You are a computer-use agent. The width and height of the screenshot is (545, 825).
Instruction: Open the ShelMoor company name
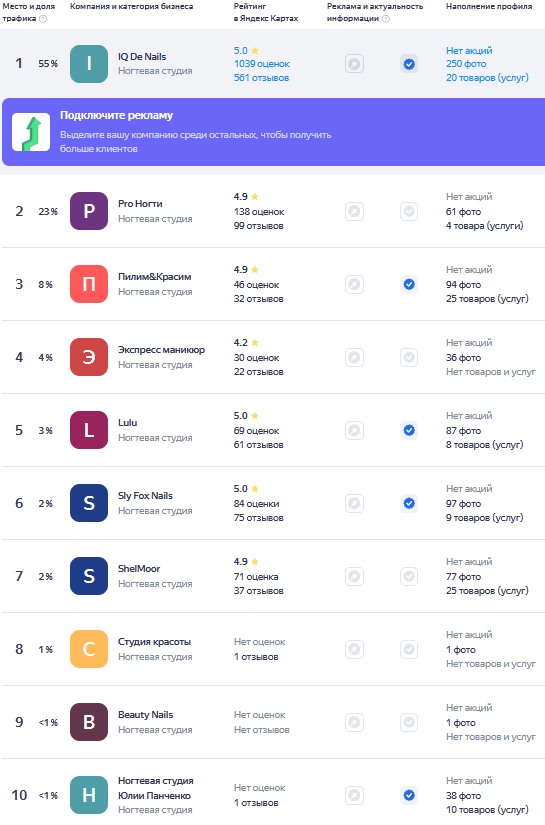coord(139,569)
